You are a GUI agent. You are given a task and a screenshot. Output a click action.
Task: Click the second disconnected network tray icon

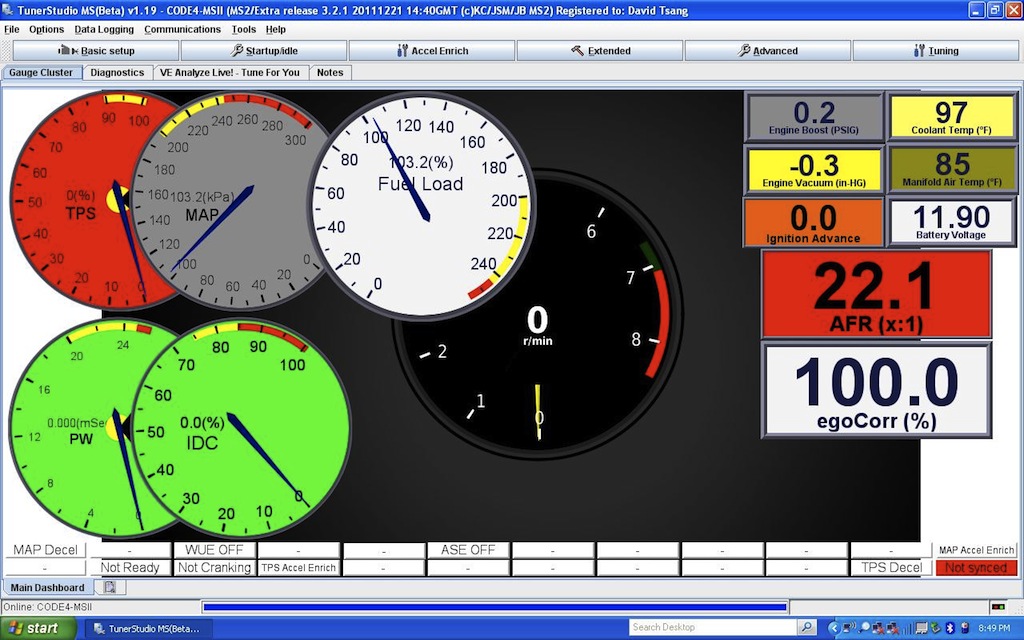pyautogui.click(x=893, y=628)
